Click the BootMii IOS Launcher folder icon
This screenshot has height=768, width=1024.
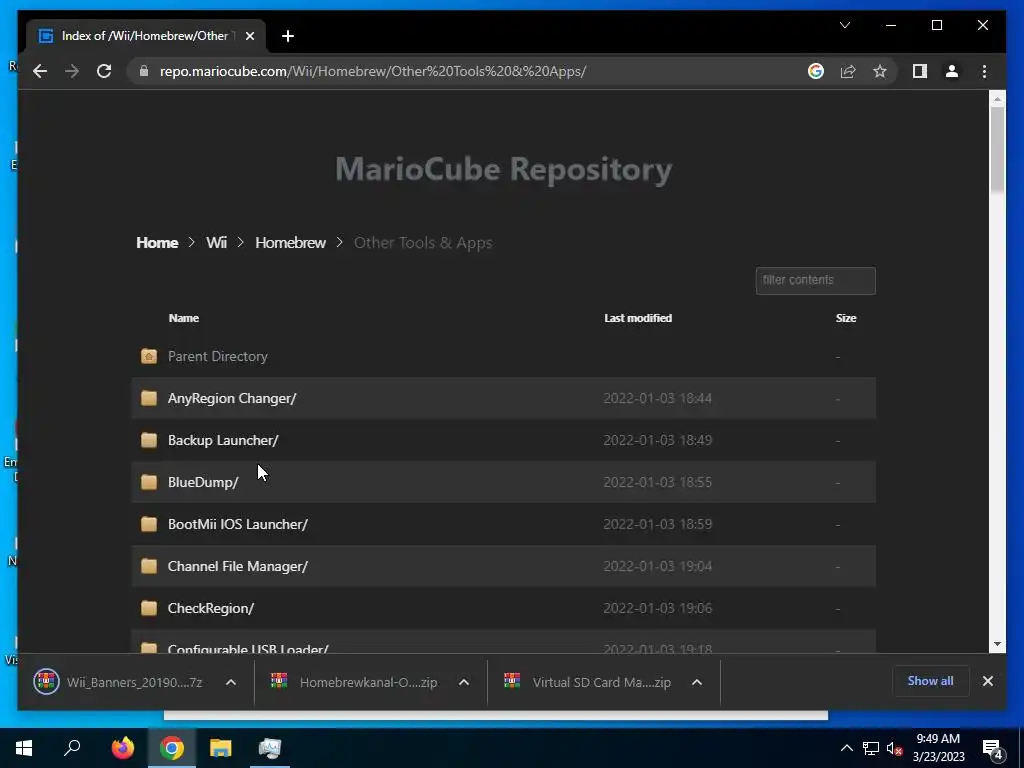[149, 524]
